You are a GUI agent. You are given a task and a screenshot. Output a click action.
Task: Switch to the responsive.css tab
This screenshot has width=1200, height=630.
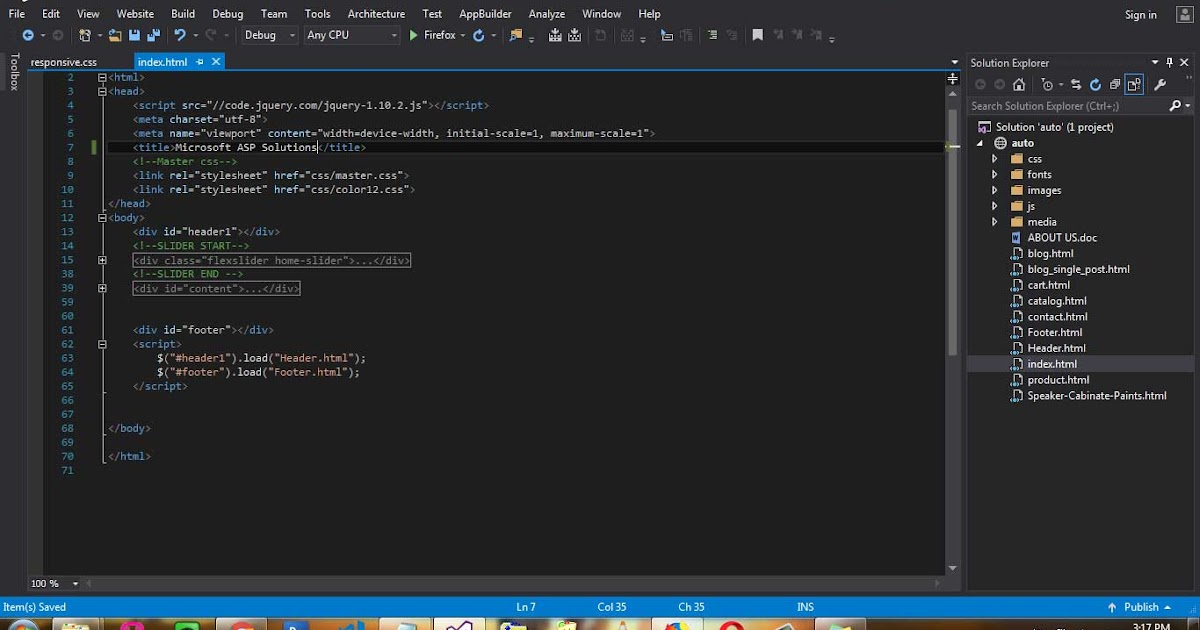pyautogui.click(x=65, y=61)
